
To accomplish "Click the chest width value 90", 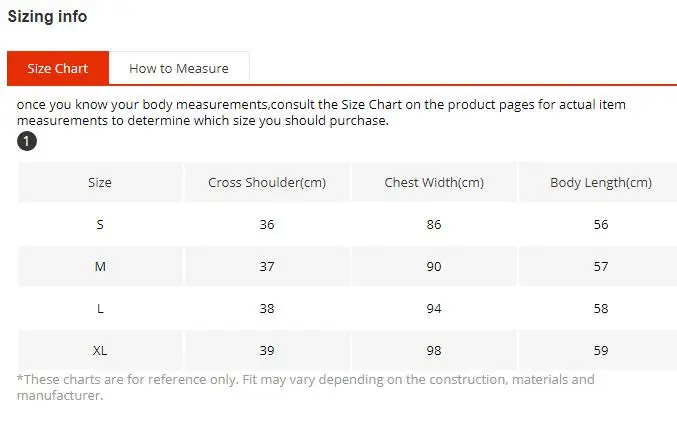I will [434, 267].
